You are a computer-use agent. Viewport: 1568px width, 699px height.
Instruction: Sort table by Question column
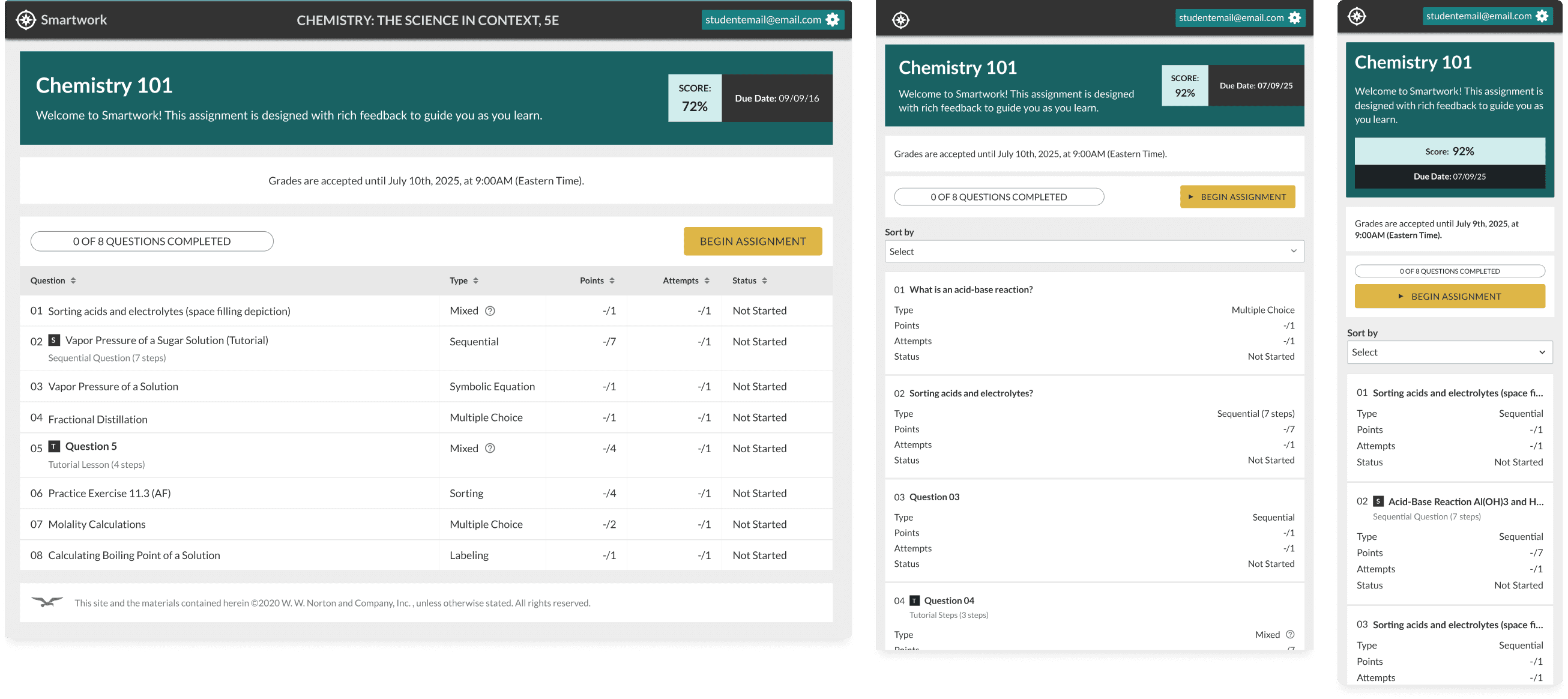point(73,280)
